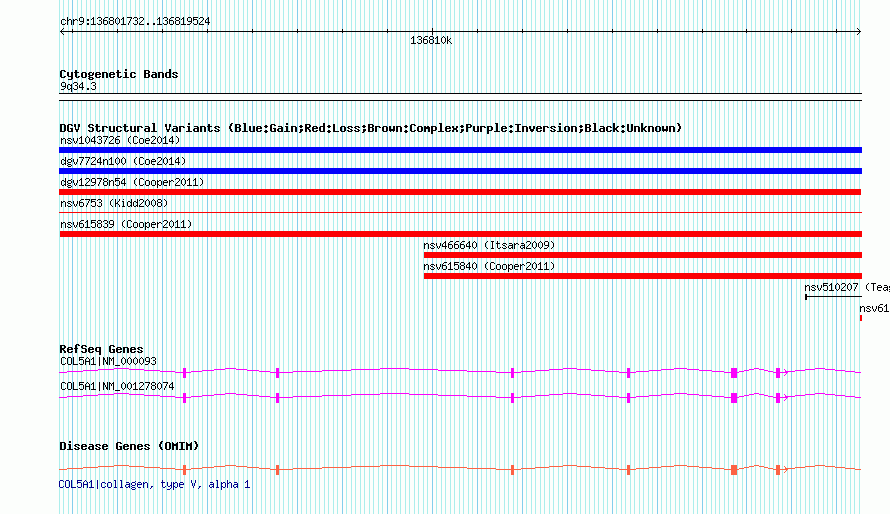Image resolution: width=890 pixels, height=514 pixels.
Task: Click the blue nsv1043726 gain bar
Action: tap(460, 150)
